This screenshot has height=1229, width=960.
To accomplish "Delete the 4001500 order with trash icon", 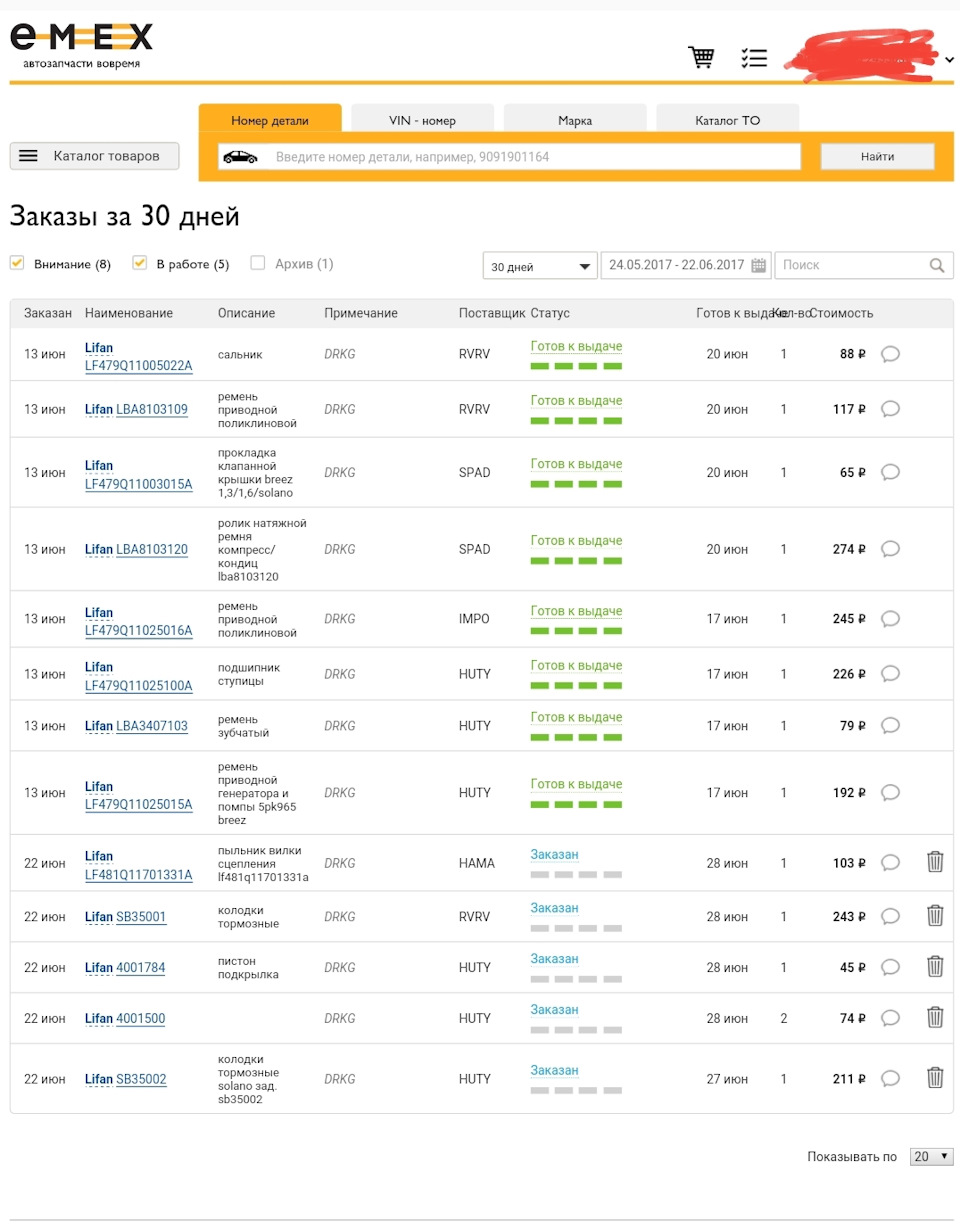I will tap(935, 1017).
